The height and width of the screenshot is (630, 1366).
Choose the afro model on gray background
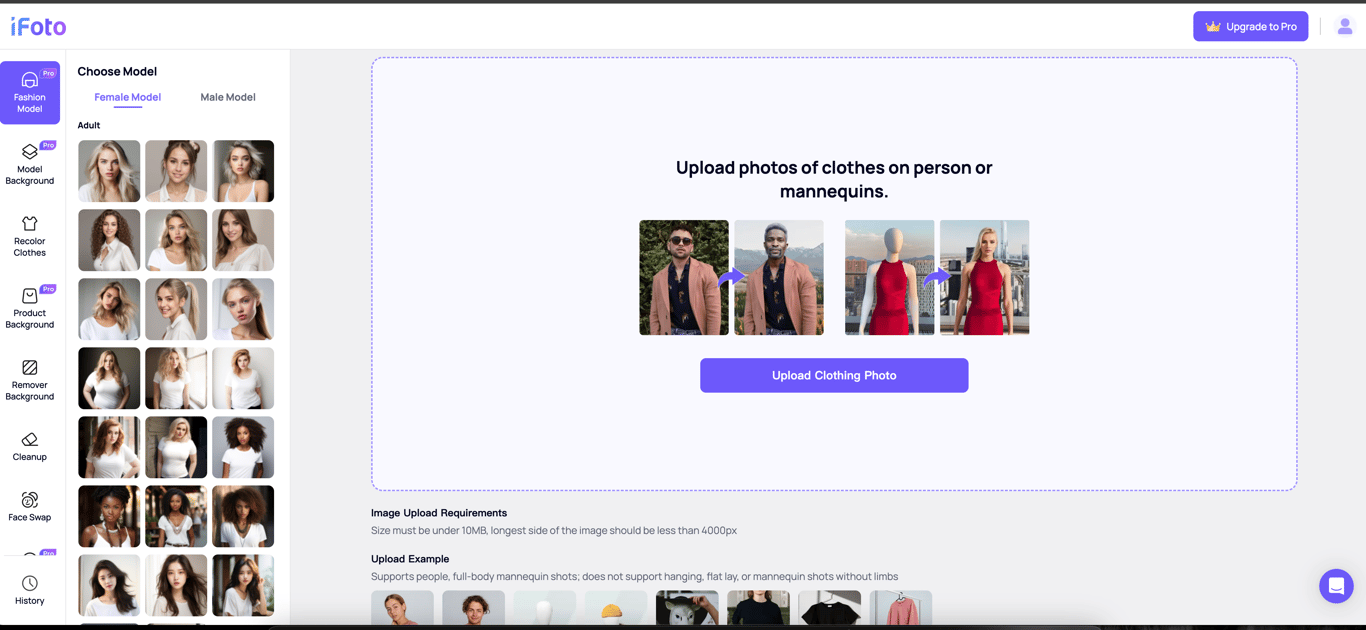point(243,447)
